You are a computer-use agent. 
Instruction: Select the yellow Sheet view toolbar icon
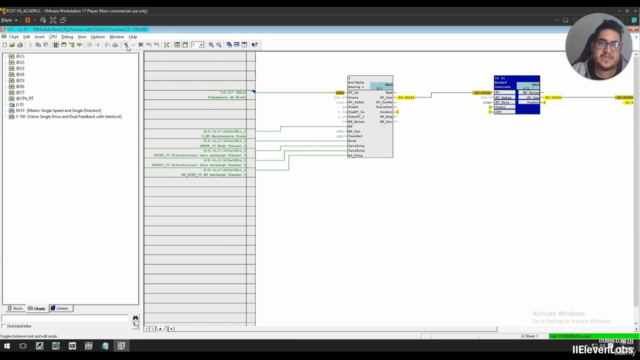click(x=185, y=45)
